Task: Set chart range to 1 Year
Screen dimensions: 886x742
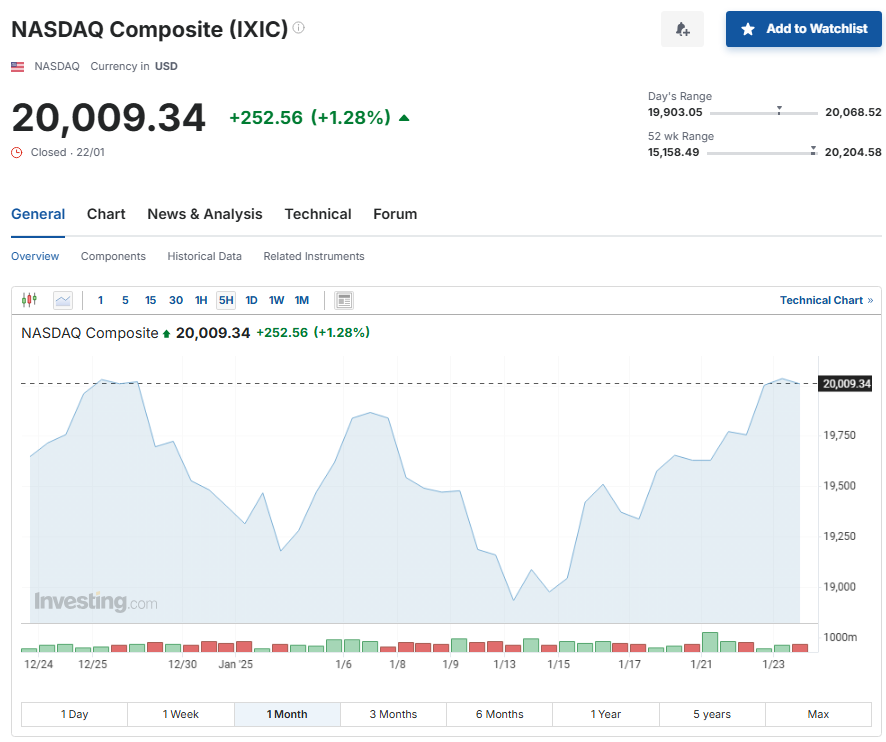Action: pos(606,714)
